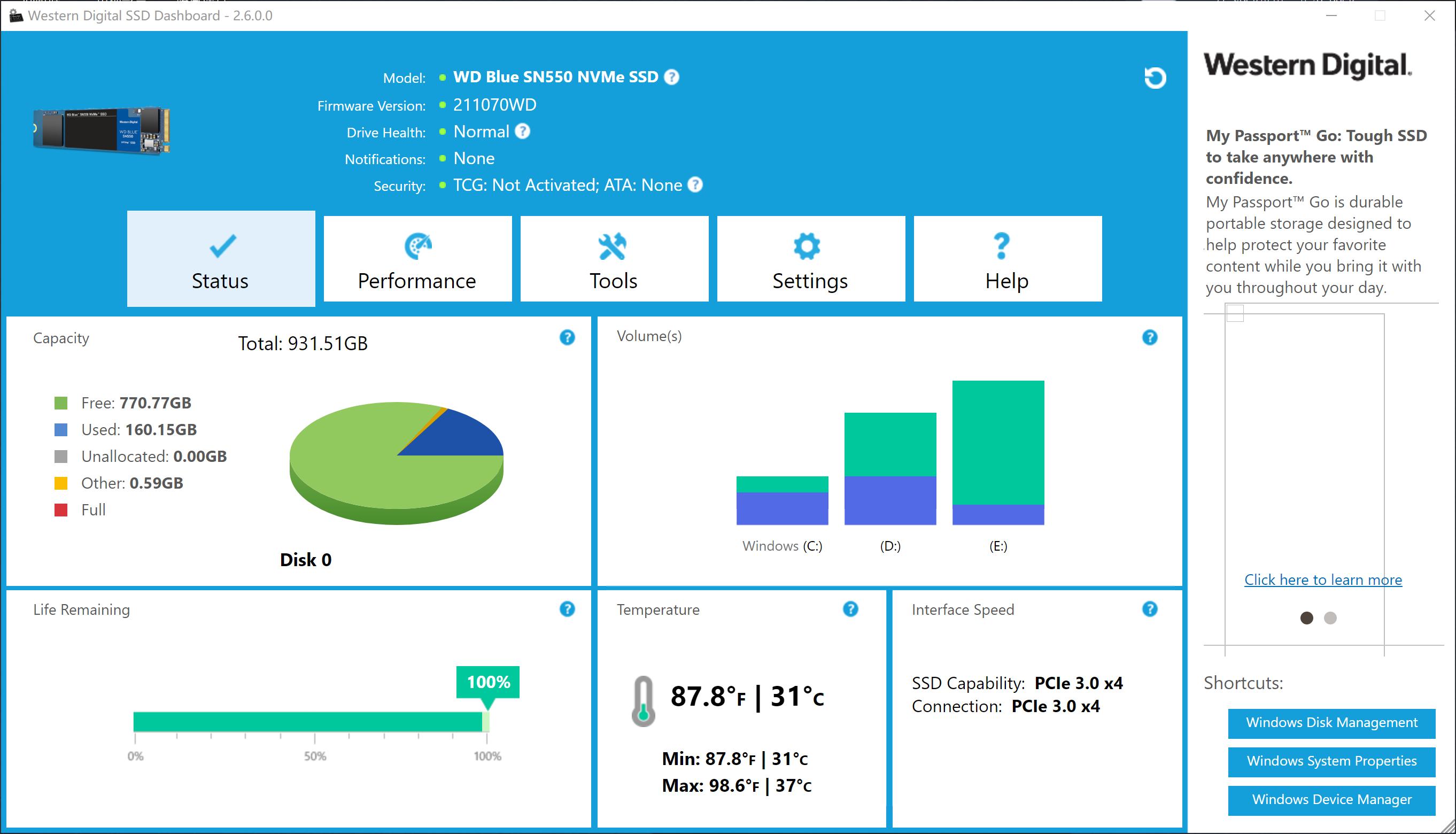Viewport: 1456px width, 834px height.
Task: Click the green Free legend swatch
Action: (61, 403)
